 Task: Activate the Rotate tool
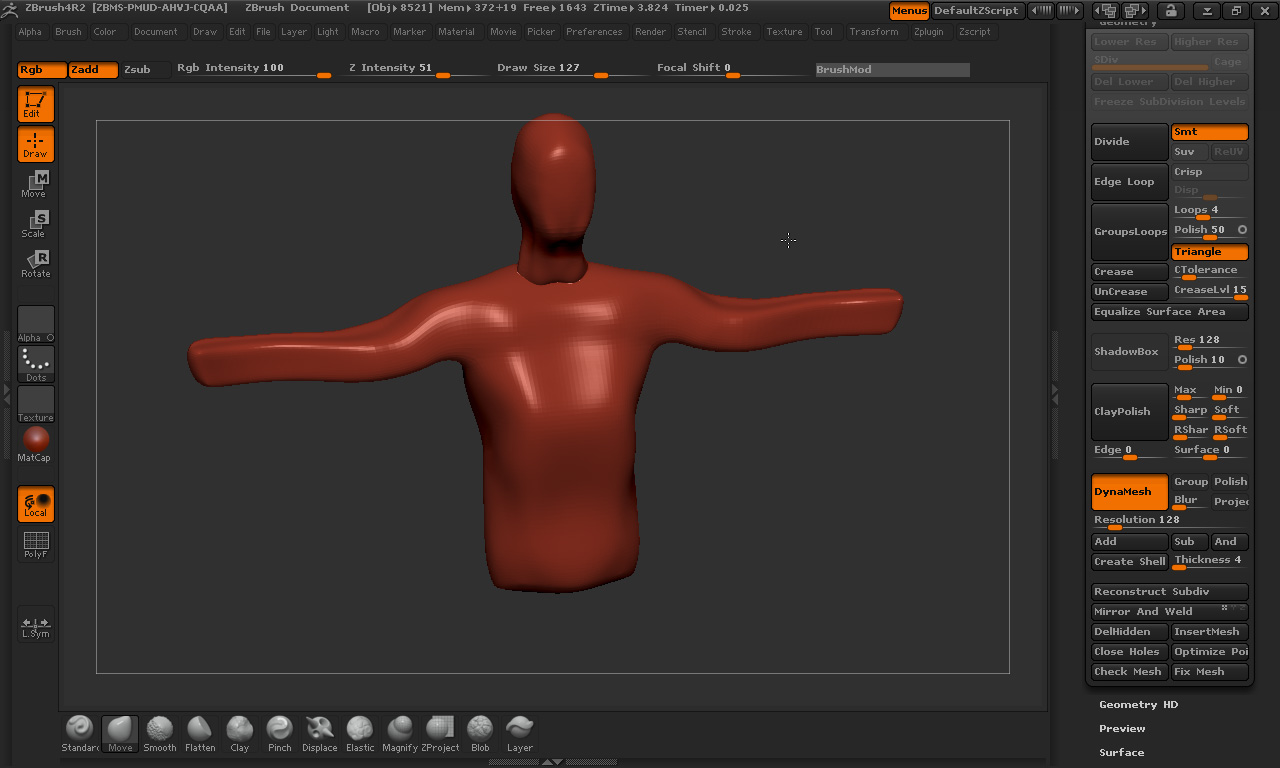36,264
